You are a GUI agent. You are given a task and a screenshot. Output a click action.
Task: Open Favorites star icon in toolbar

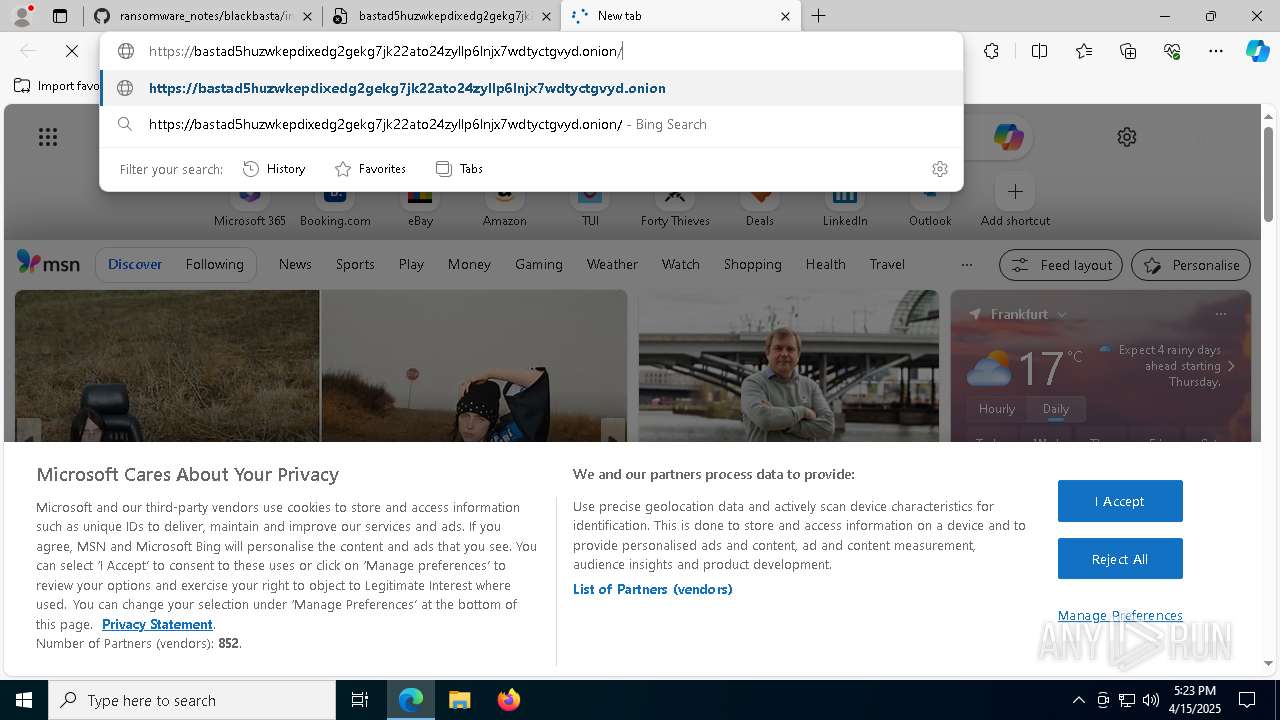pos(1084,51)
